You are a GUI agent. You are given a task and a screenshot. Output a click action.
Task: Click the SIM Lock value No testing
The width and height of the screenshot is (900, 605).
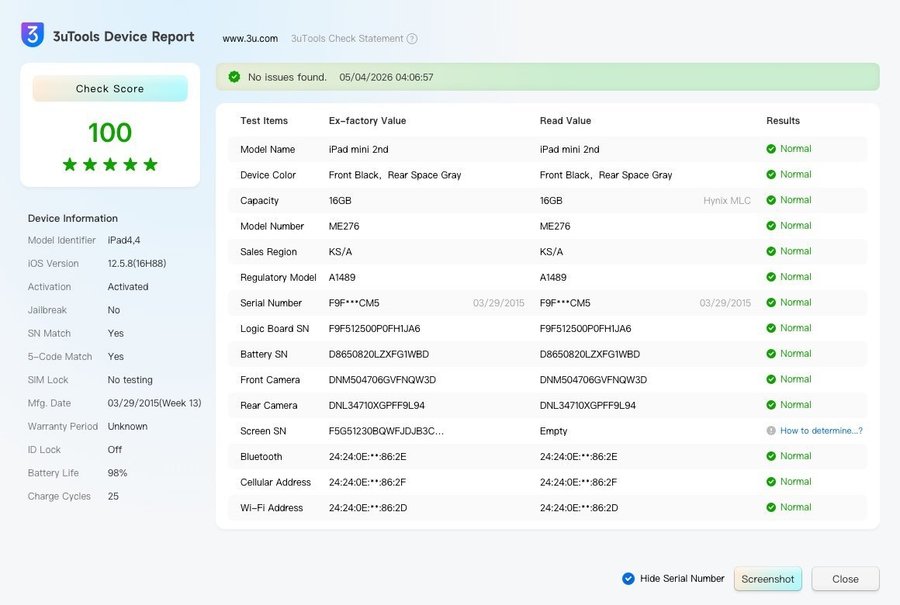point(130,379)
